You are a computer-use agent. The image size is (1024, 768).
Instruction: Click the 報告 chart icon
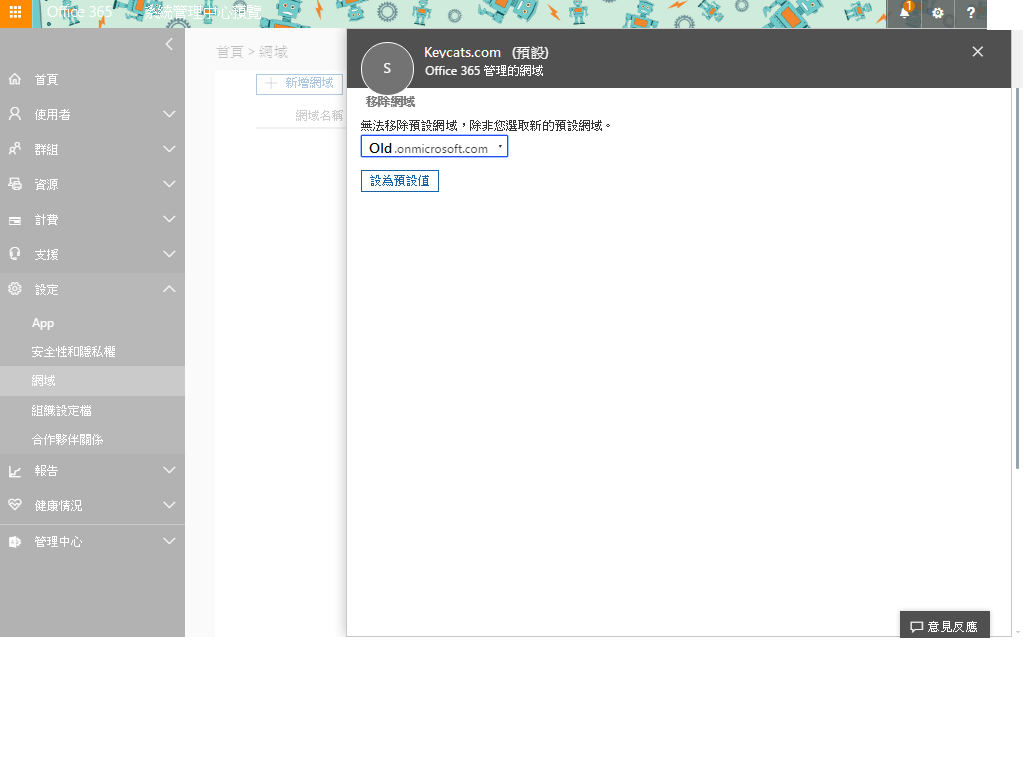click(15, 471)
